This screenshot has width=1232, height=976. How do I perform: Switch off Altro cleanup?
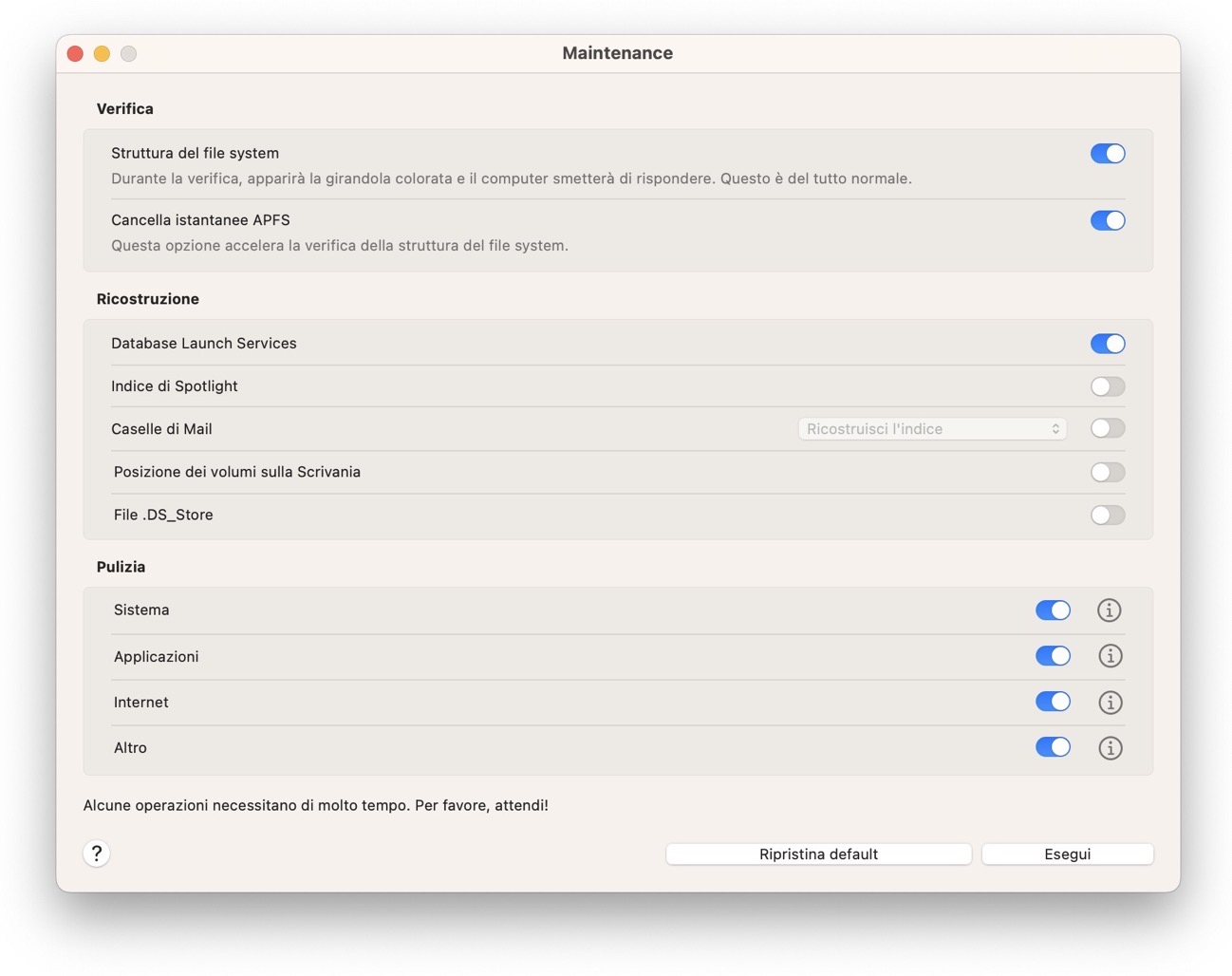[x=1053, y=747]
